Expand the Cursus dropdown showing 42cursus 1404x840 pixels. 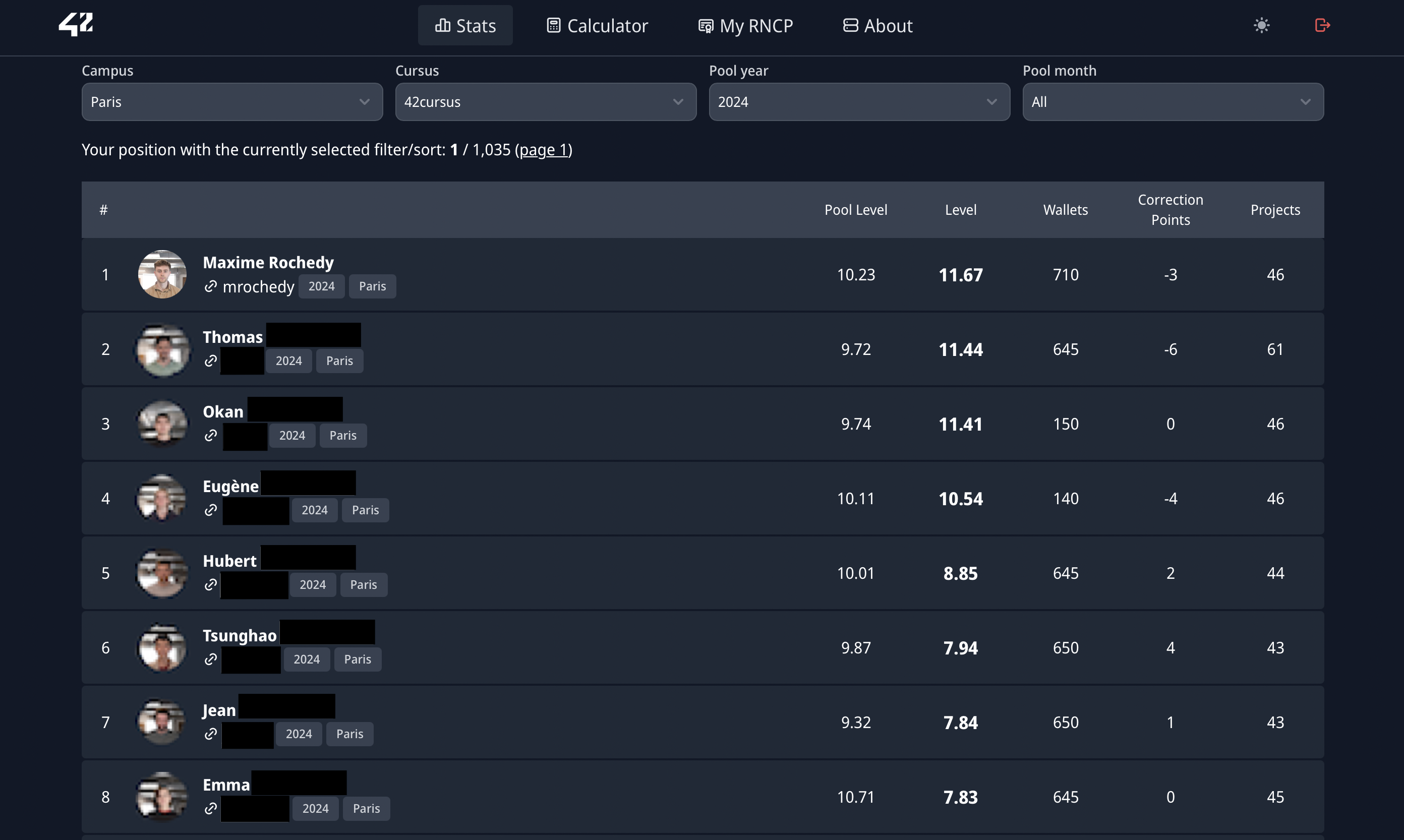pos(545,102)
